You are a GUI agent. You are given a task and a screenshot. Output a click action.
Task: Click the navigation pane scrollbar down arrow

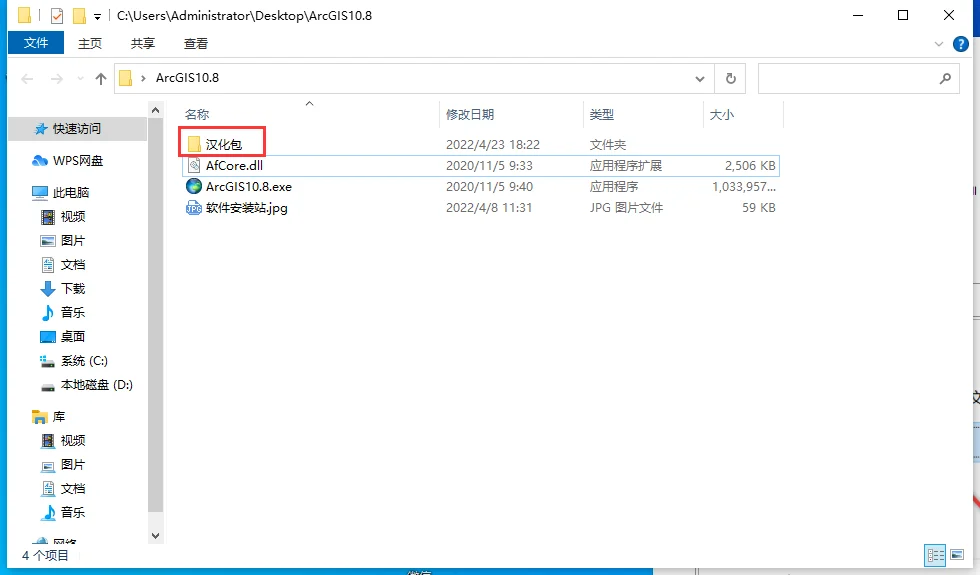pyautogui.click(x=156, y=536)
